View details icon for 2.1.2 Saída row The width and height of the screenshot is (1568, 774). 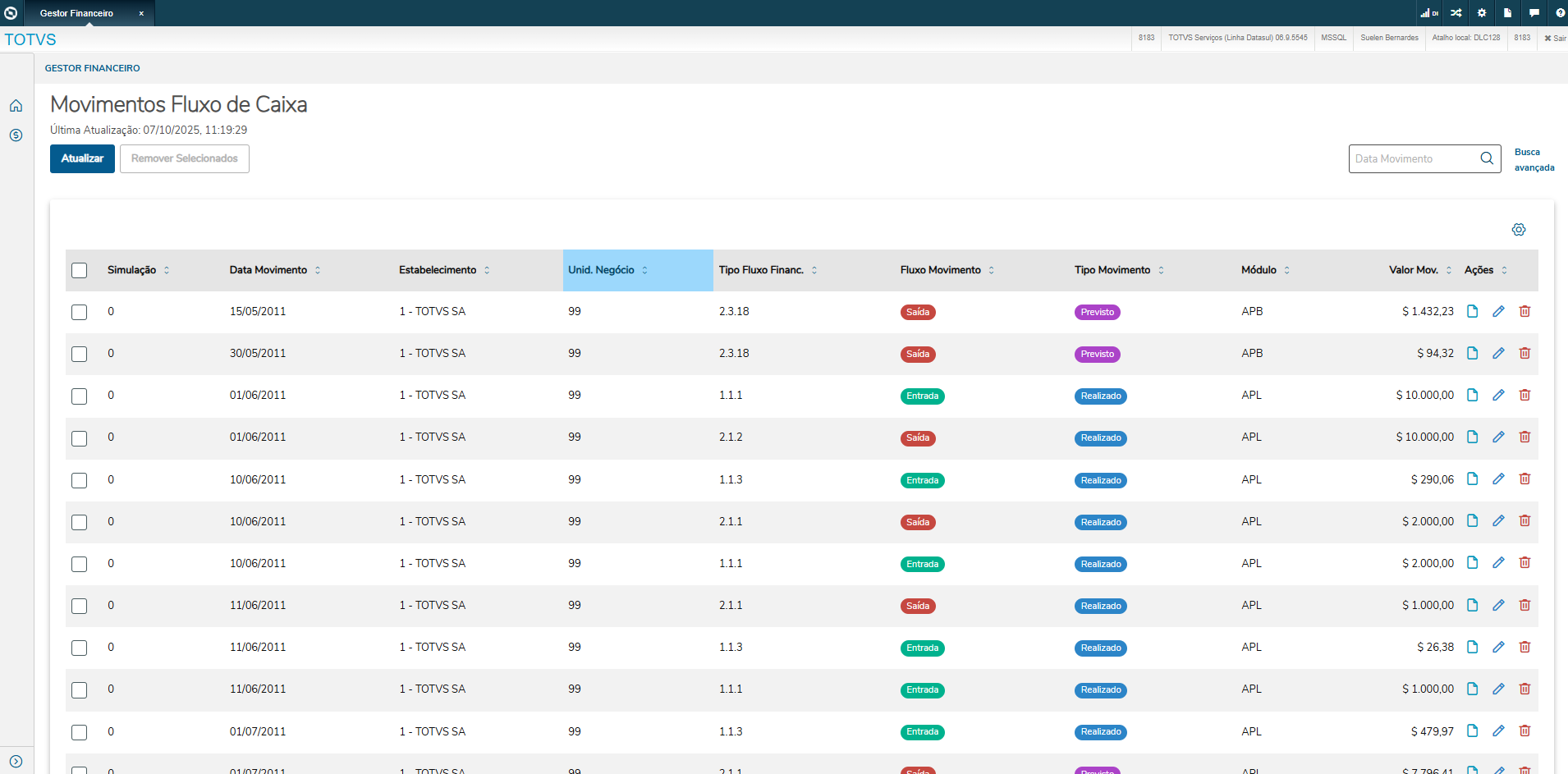tap(1473, 437)
